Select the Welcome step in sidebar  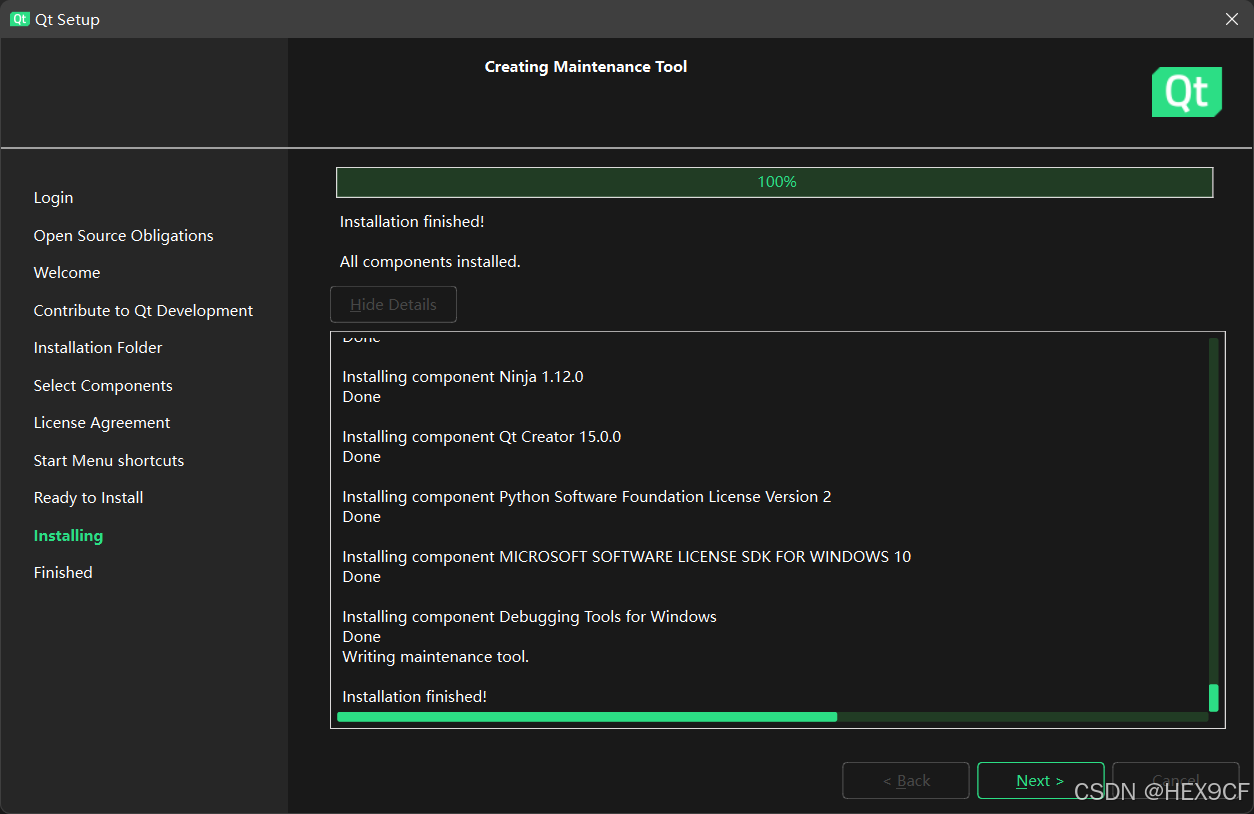(x=67, y=273)
